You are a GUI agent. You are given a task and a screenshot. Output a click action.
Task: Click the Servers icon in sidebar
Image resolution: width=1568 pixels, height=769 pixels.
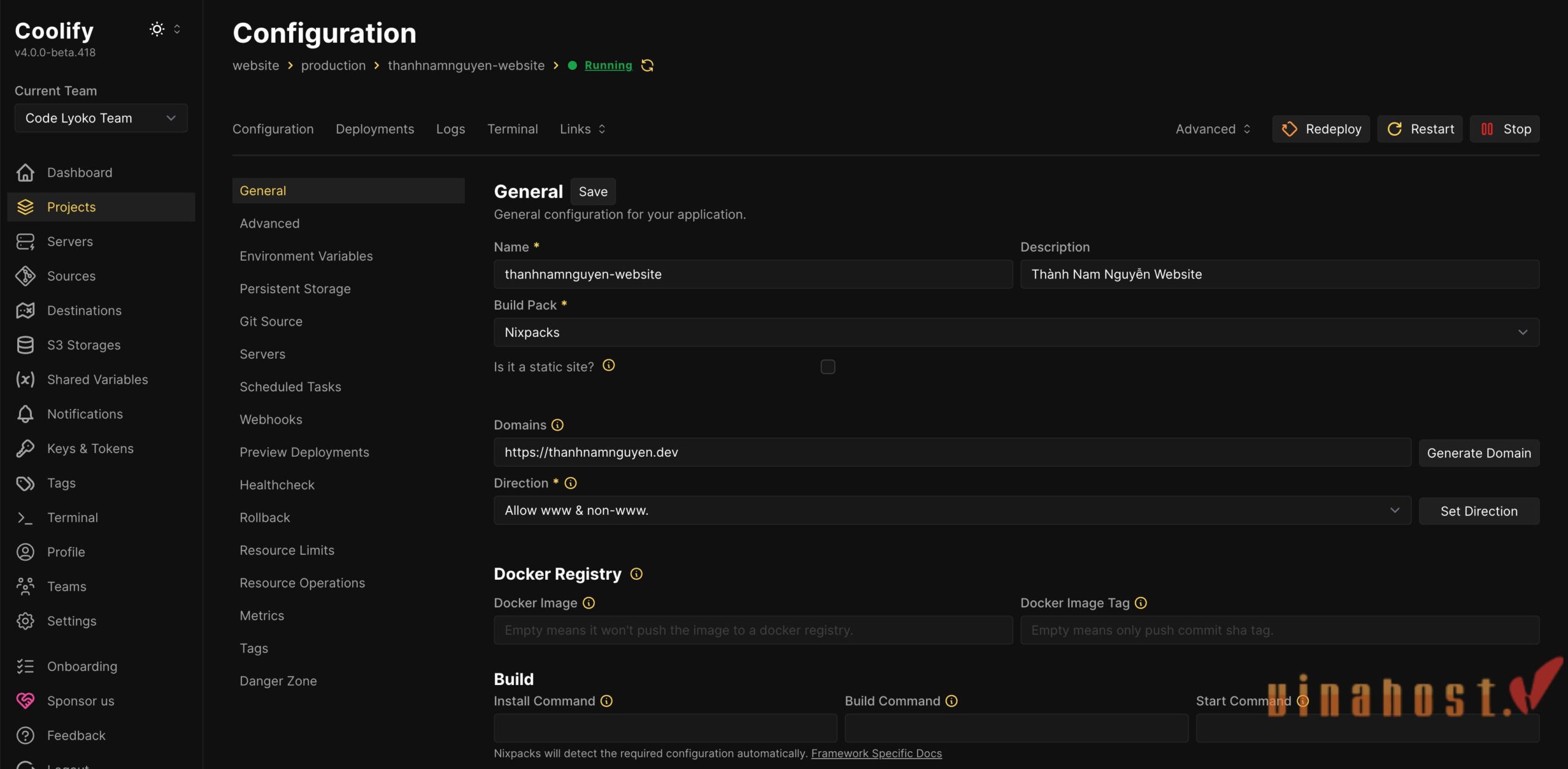coord(25,242)
